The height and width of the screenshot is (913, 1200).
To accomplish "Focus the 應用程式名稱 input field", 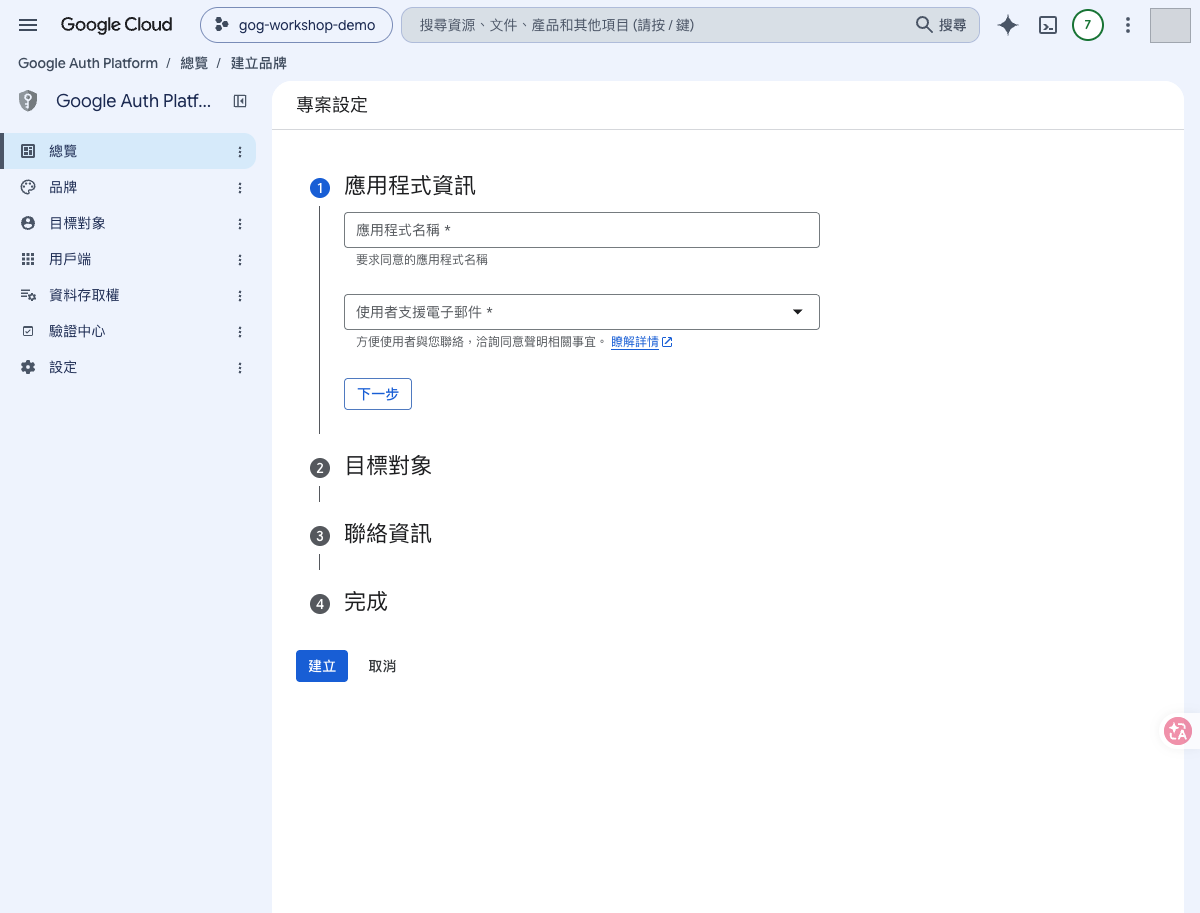I will point(582,230).
